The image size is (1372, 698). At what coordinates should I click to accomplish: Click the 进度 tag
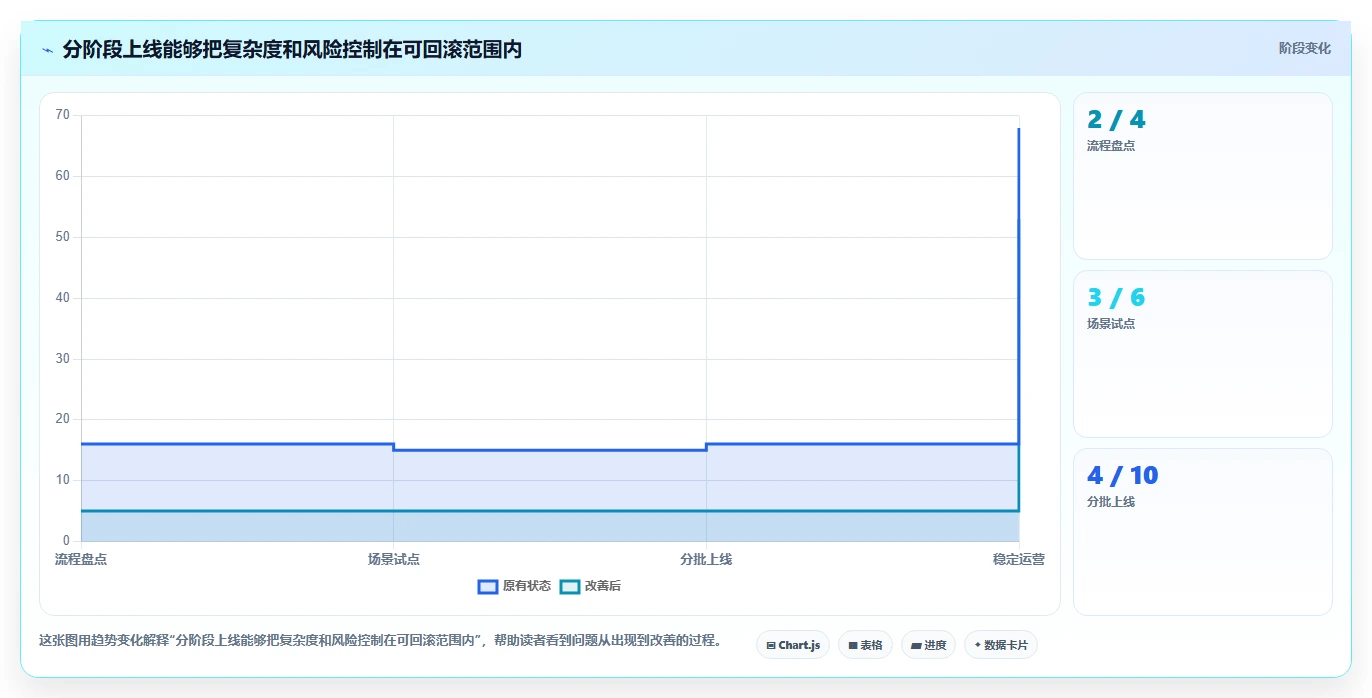tap(928, 645)
